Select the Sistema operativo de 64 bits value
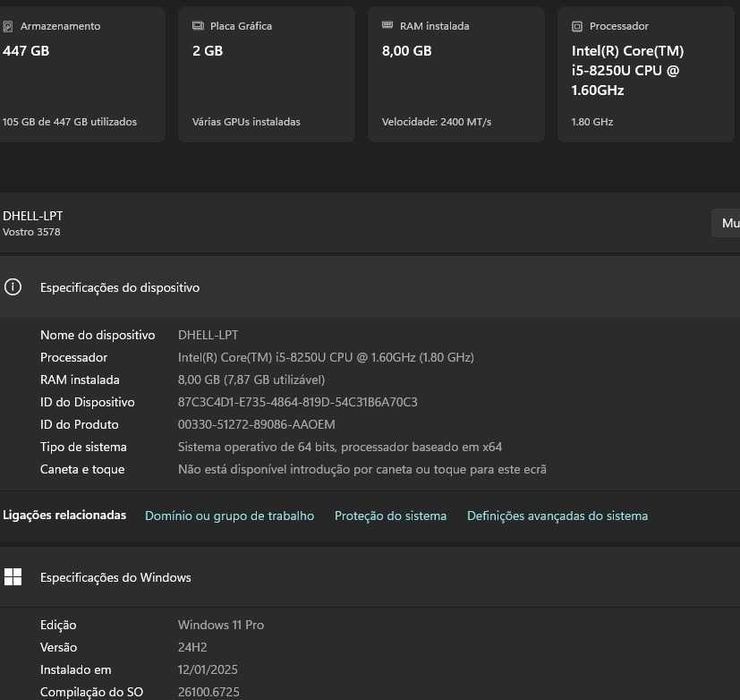The width and height of the screenshot is (740, 700). [x=340, y=447]
